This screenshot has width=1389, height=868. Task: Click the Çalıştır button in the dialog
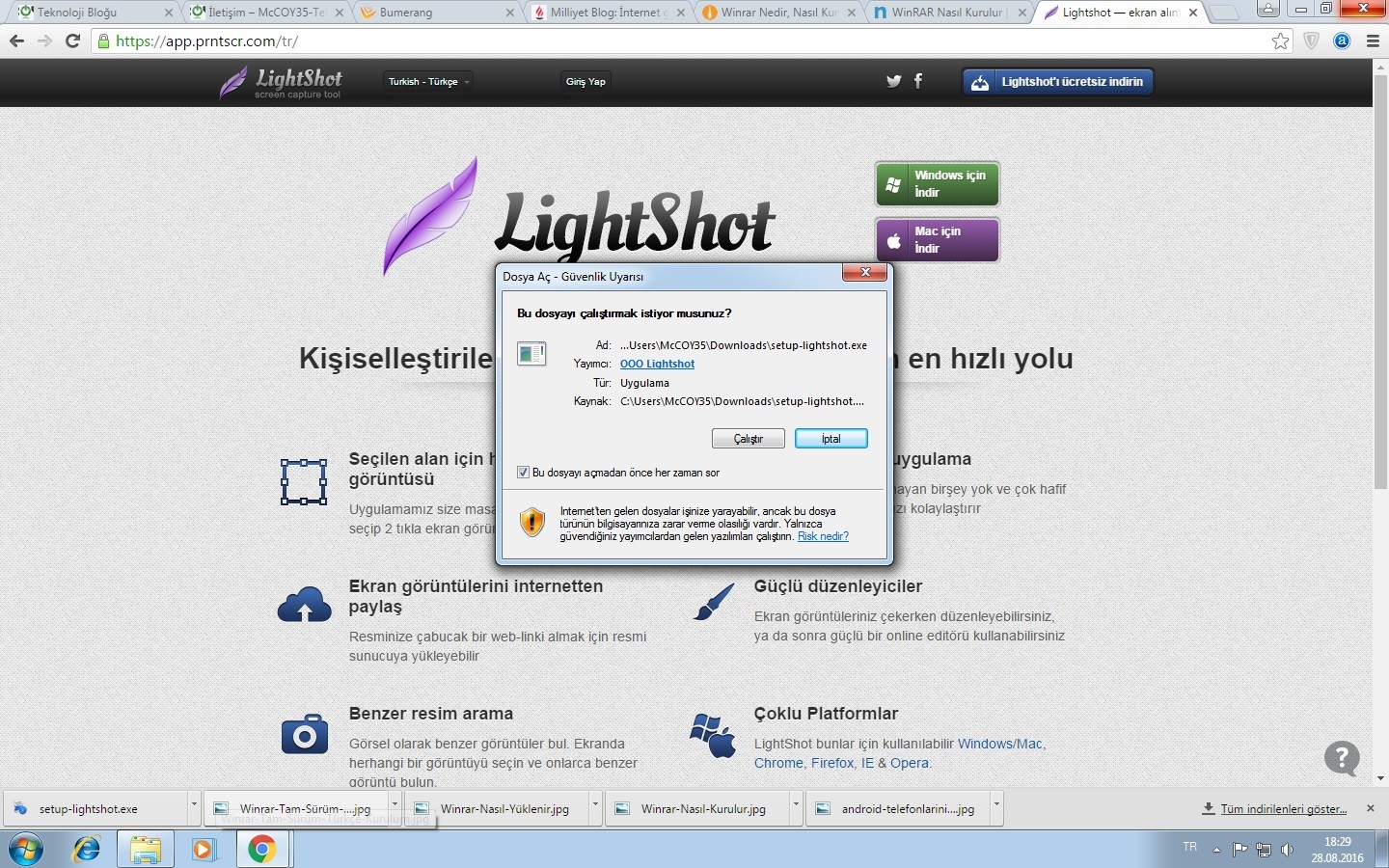pyautogui.click(x=749, y=439)
